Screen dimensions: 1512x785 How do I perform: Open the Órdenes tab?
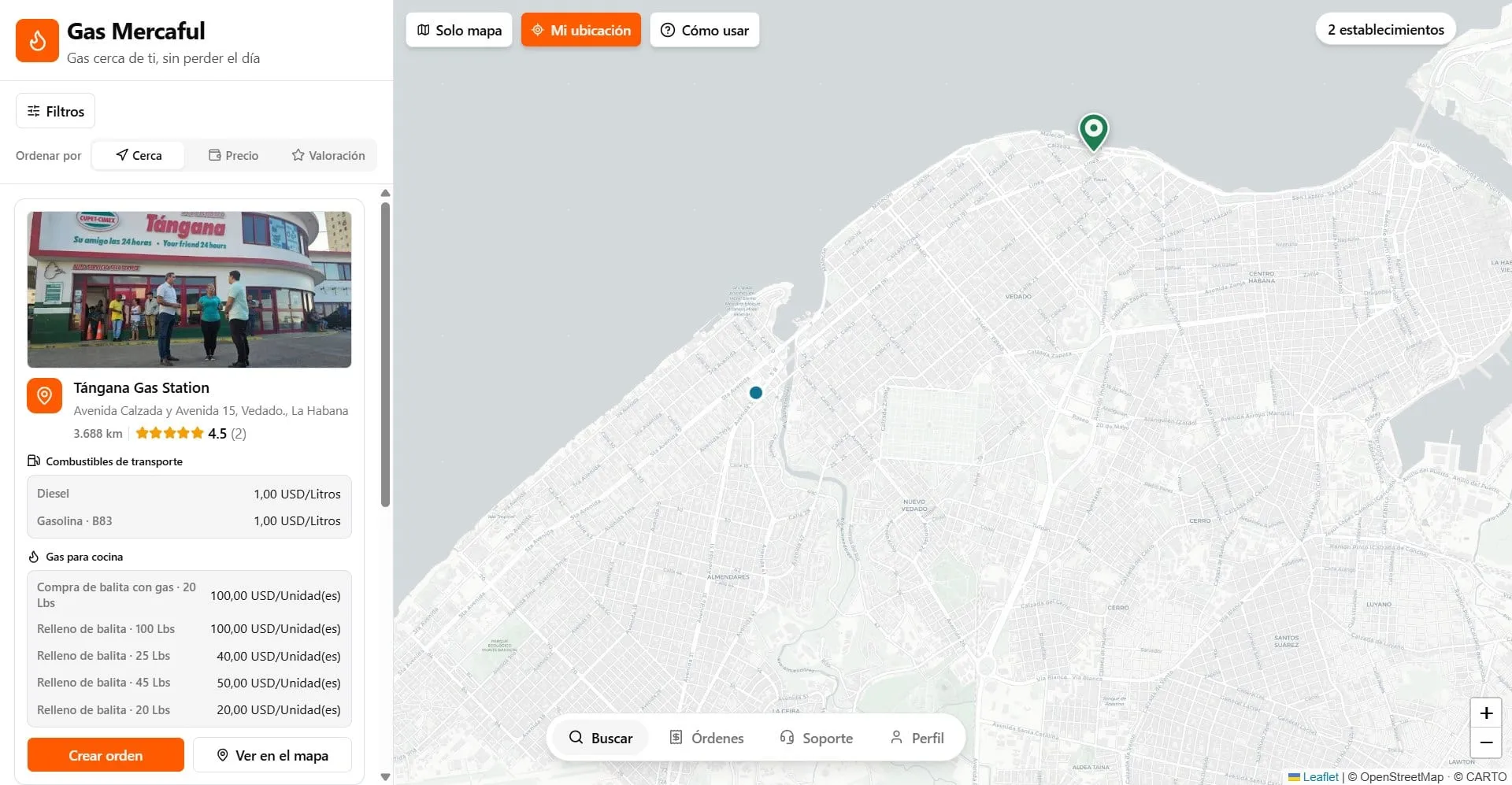(706, 738)
